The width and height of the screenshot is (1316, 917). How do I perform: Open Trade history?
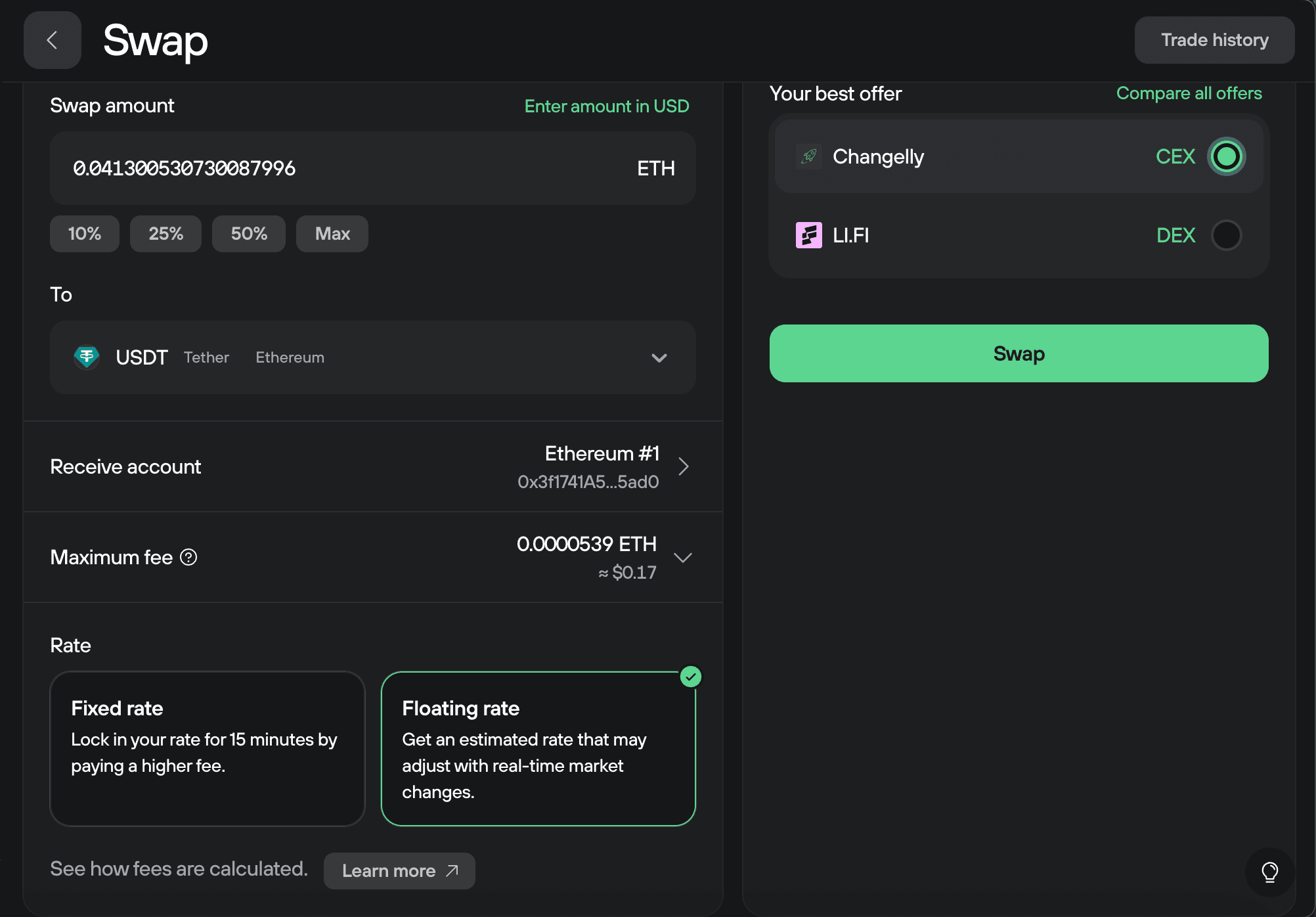pyautogui.click(x=1214, y=39)
